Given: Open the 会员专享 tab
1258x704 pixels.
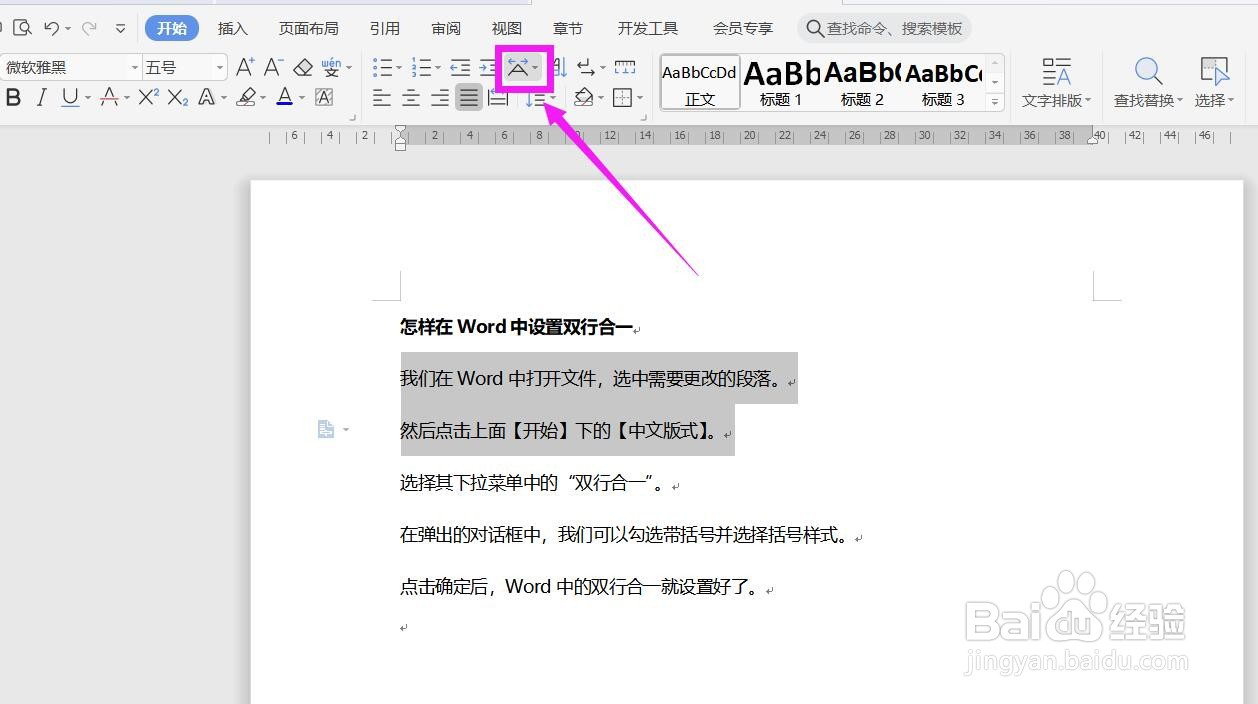Looking at the screenshot, I should pyautogui.click(x=742, y=28).
